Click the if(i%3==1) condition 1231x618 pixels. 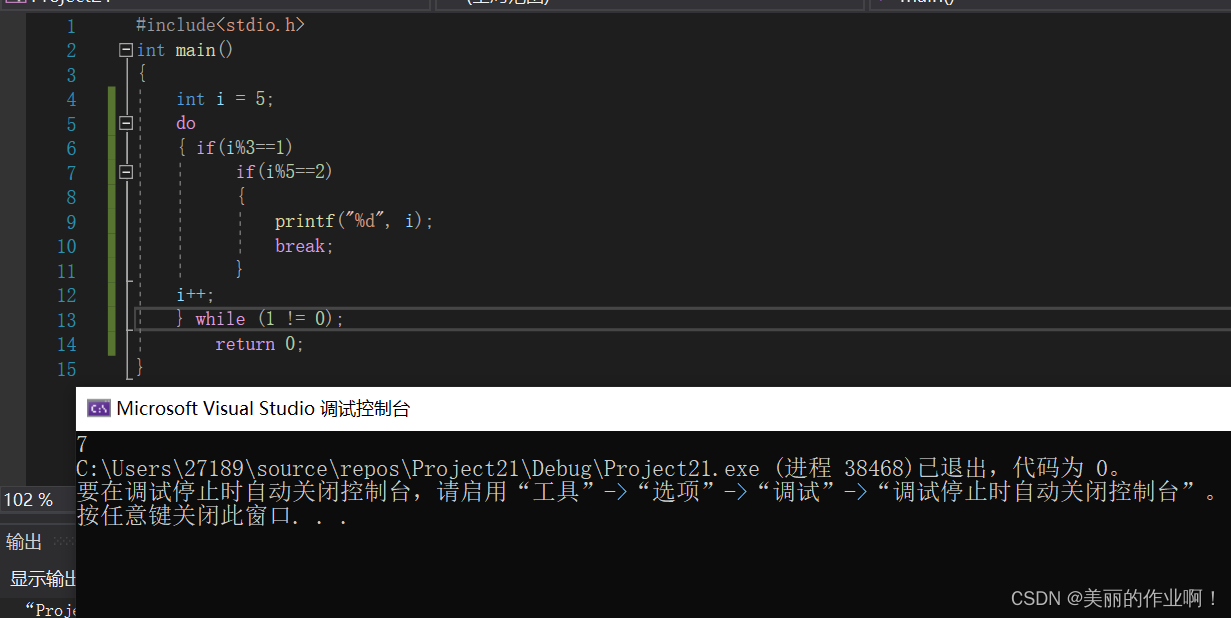coord(244,148)
